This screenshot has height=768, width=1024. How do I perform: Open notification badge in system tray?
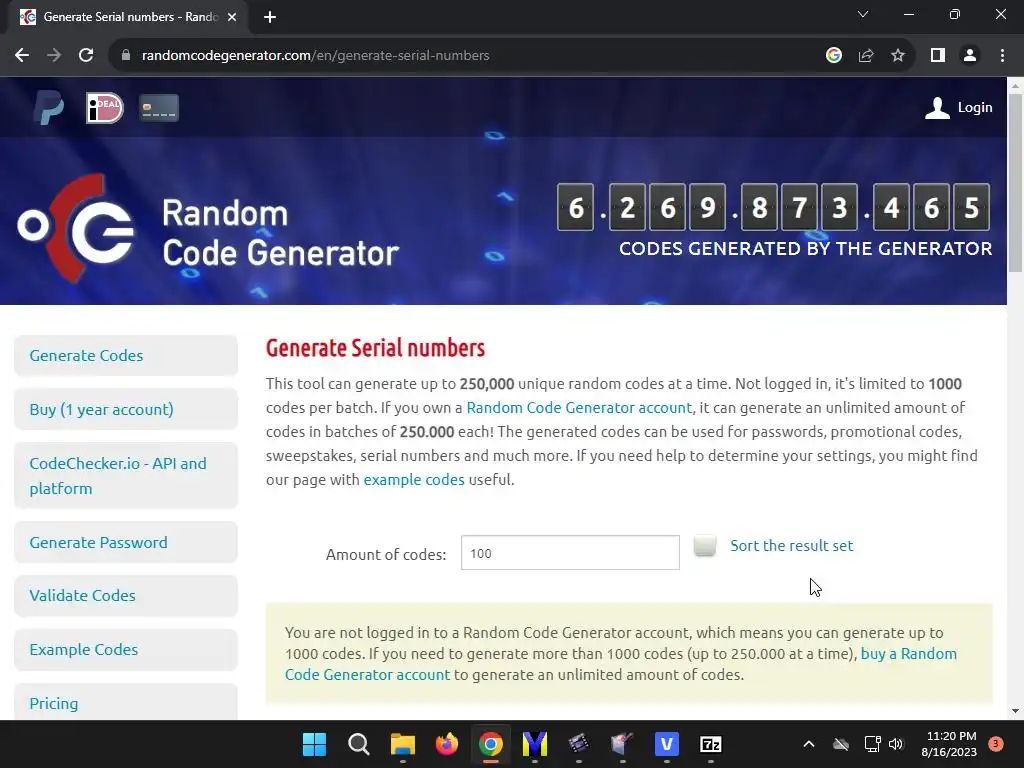click(996, 744)
